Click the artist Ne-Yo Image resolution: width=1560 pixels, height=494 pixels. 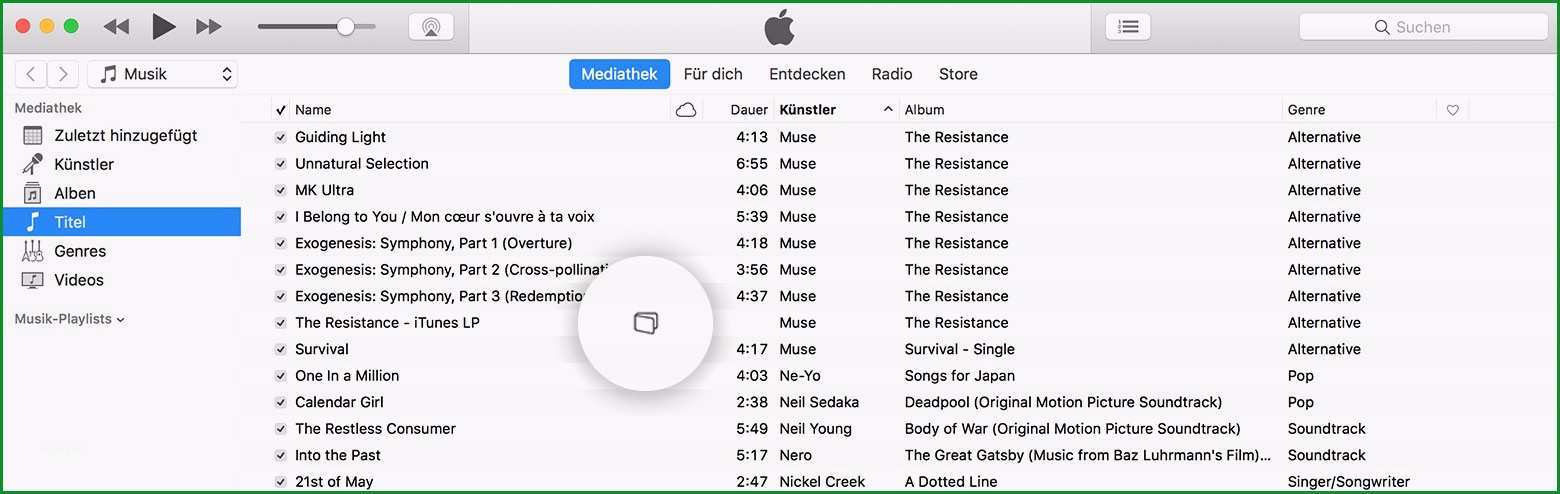(x=800, y=376)
